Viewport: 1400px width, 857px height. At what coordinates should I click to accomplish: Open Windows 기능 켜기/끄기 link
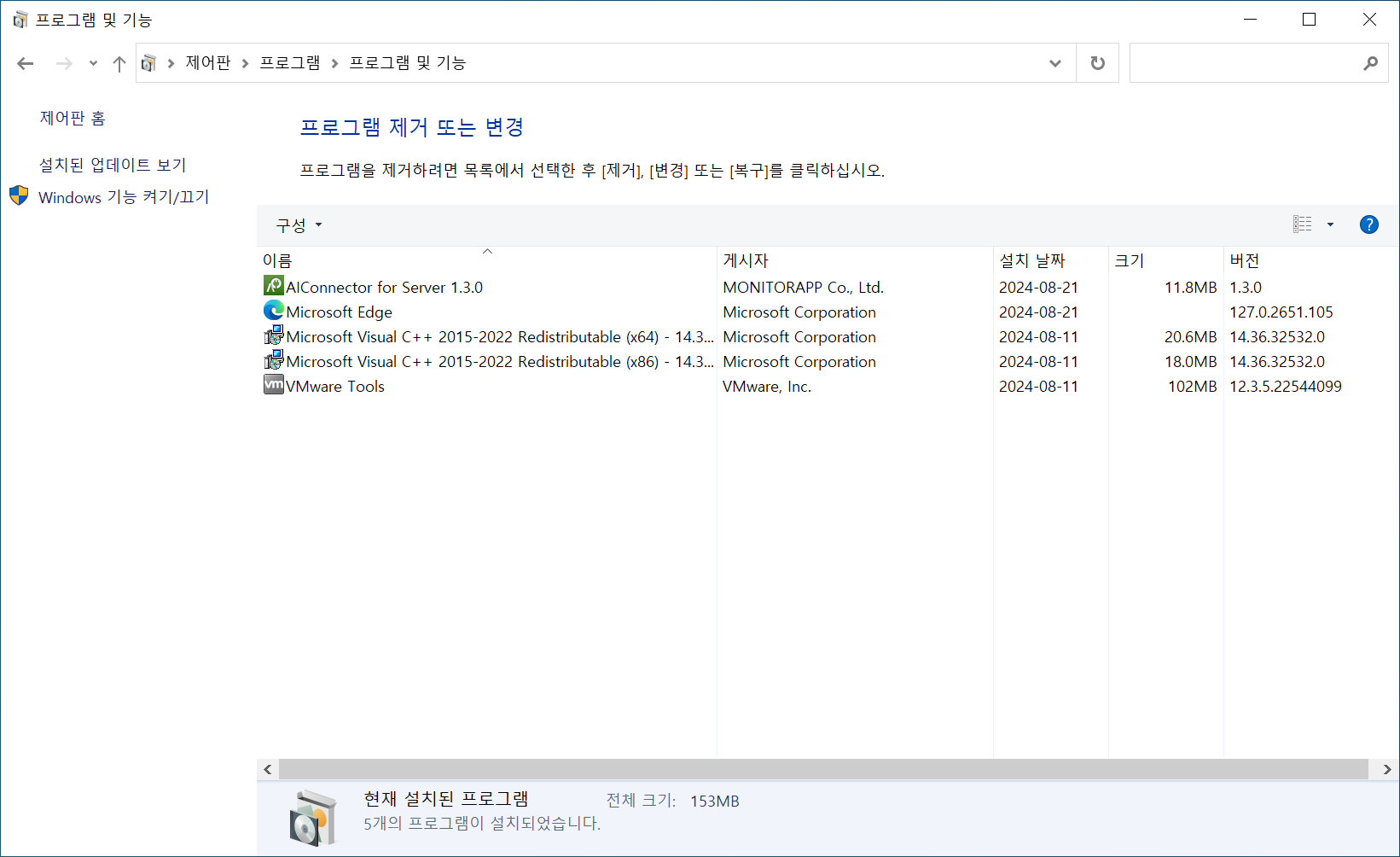tap(124, 197)
